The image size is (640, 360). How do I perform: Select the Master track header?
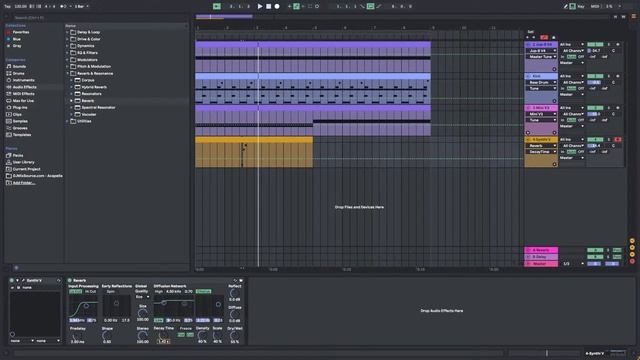(x=541, y=264)
